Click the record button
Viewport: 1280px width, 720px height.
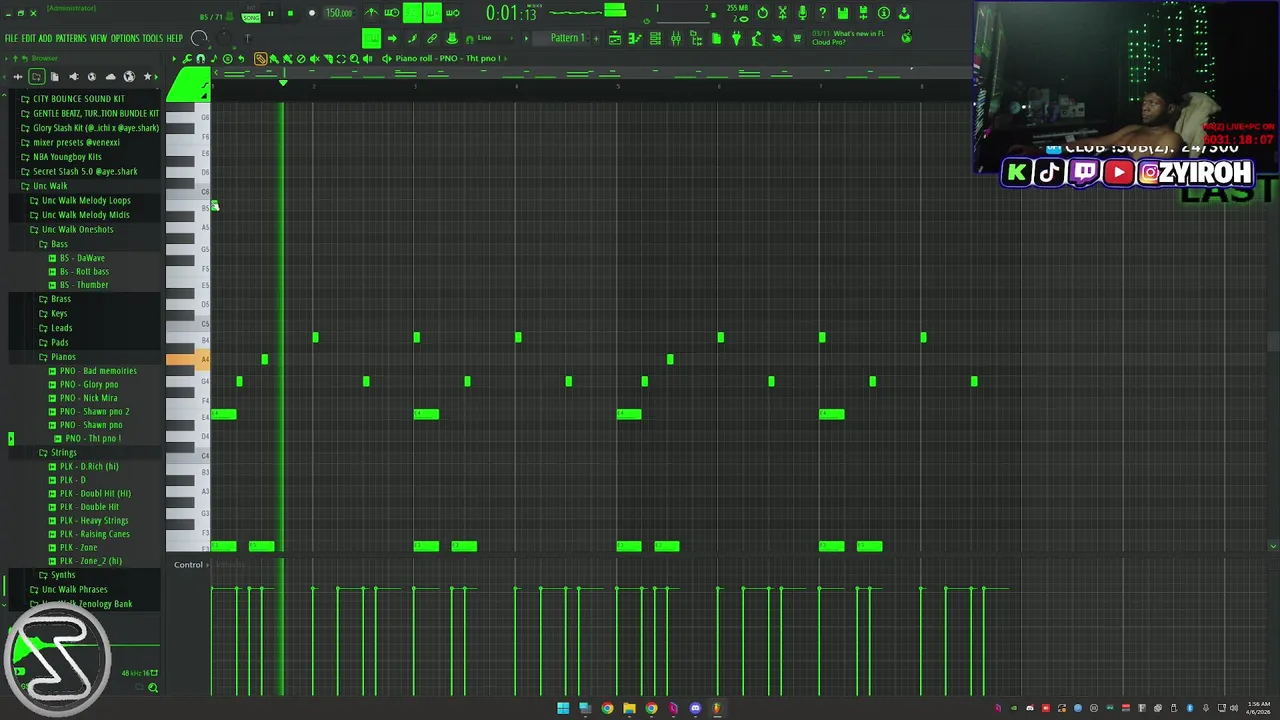tap(312, 13)
